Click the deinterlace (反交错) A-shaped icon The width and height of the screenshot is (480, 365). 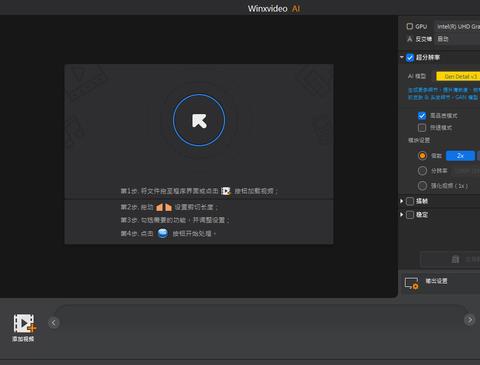point(410,39)
